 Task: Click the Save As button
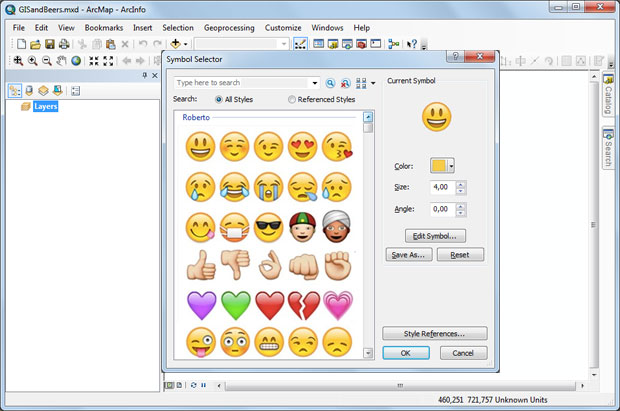click(409, 255)
